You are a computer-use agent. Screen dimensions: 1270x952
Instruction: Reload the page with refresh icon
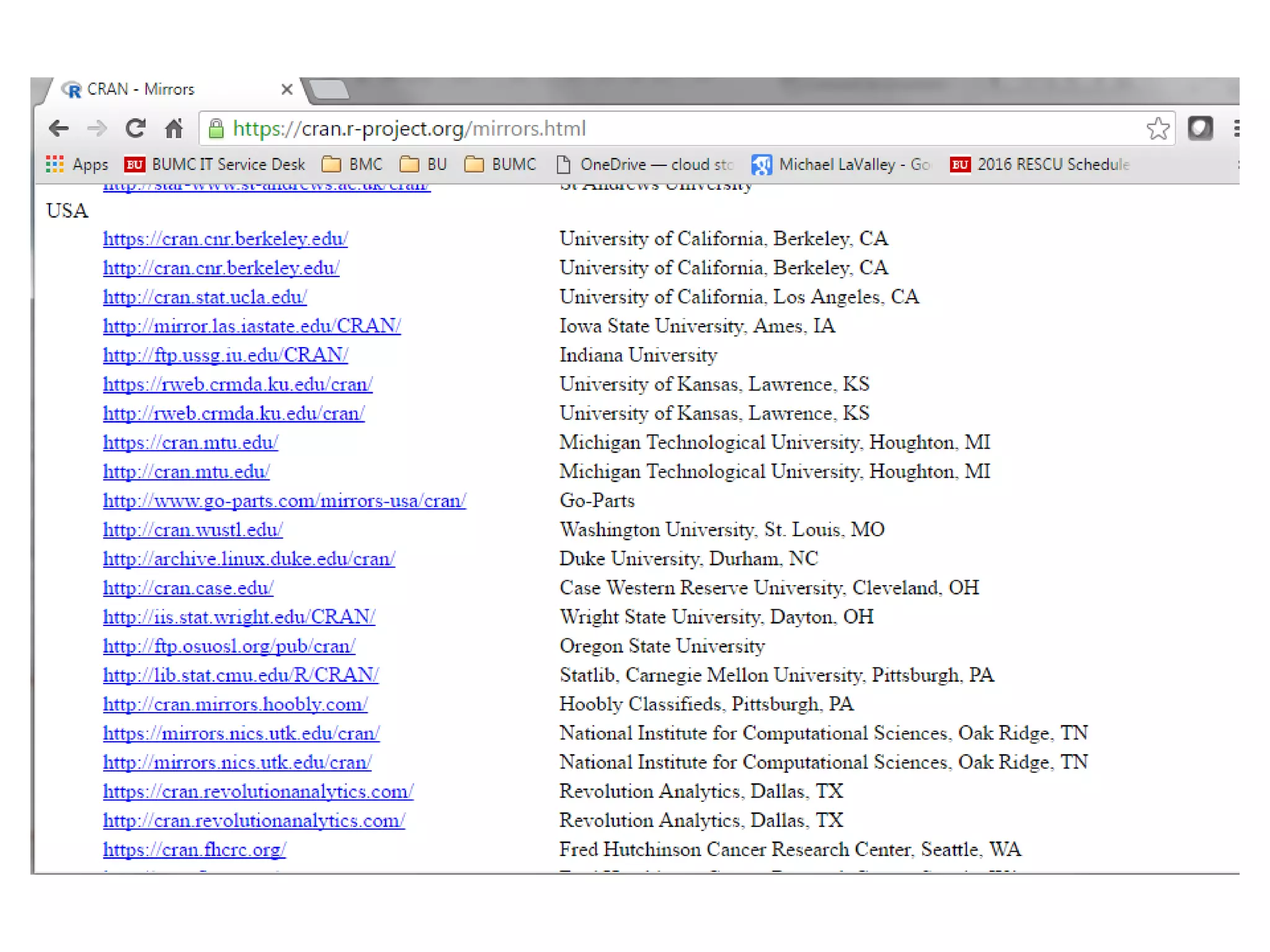135,129
